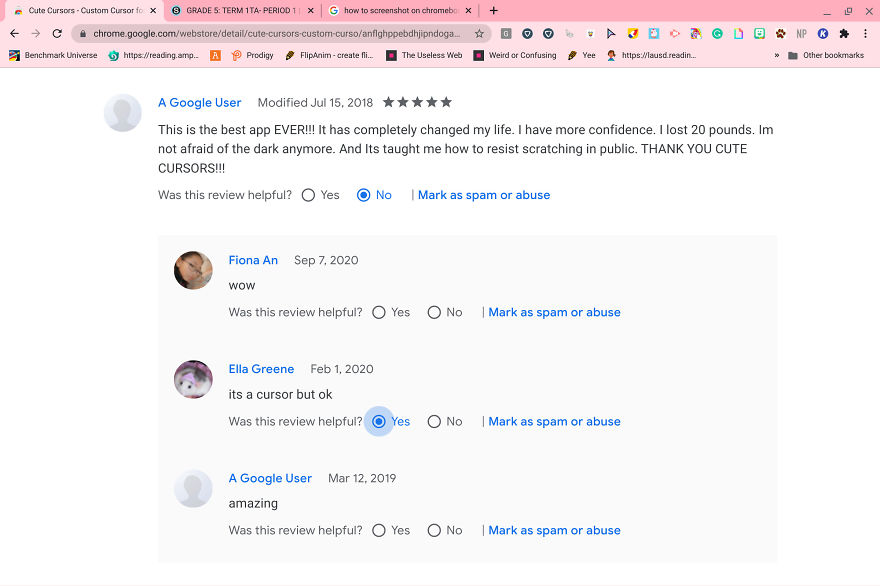Screen dimensions: 880x586
Task: Click the new tab plus button
Action: point(488,10)
